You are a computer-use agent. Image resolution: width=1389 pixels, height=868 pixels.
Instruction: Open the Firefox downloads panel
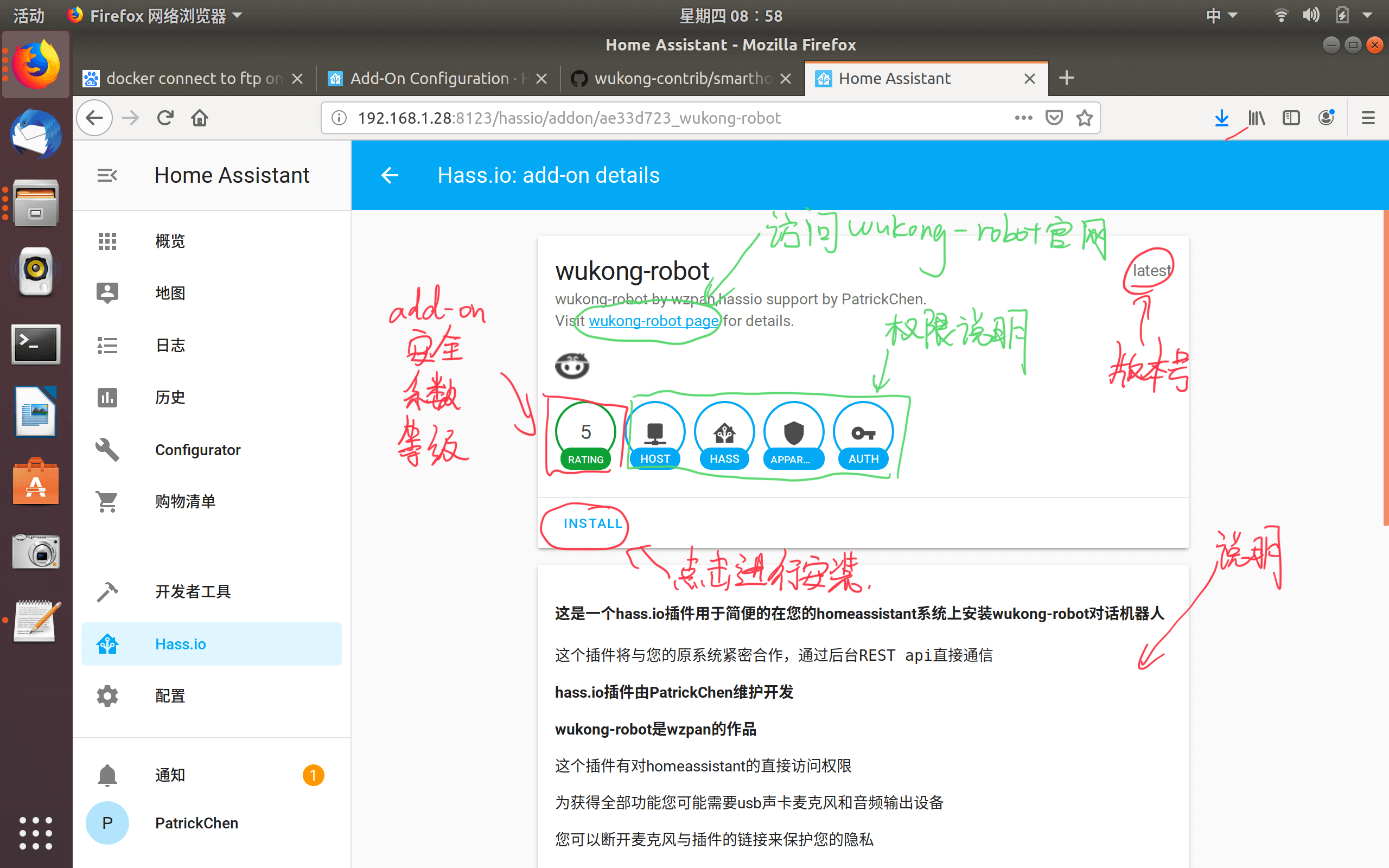point(1221,118)
